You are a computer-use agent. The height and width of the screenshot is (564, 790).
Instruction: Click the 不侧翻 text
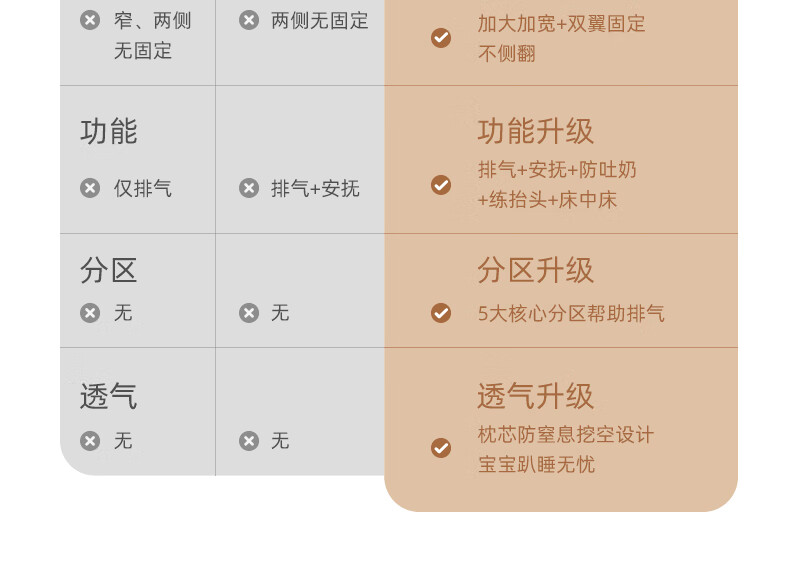pos(506,53)
